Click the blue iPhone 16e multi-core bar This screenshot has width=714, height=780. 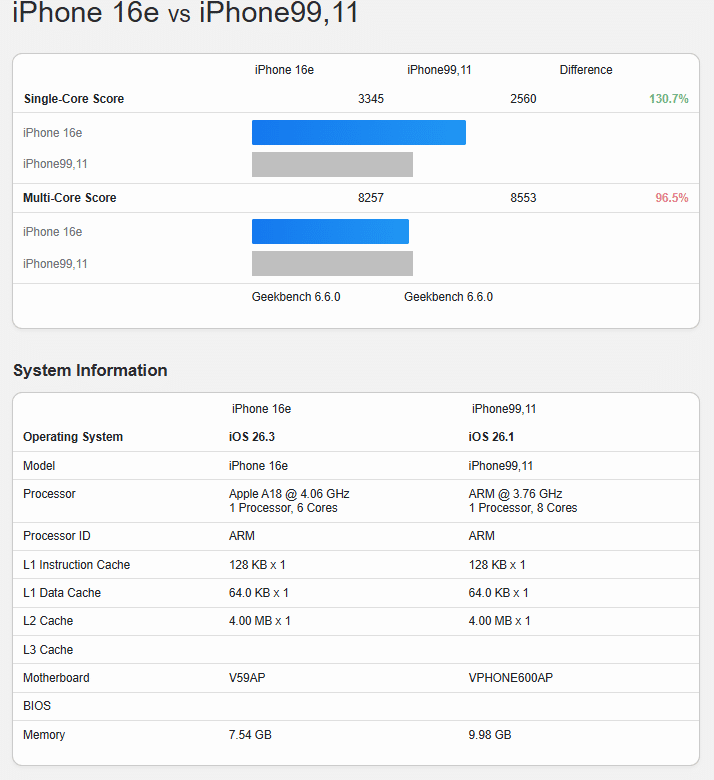[x=330, y=232]
